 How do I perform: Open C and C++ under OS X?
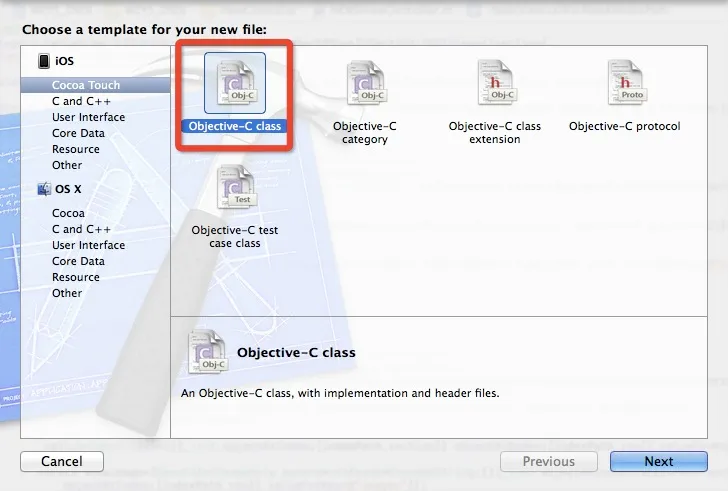pos(81,229)
